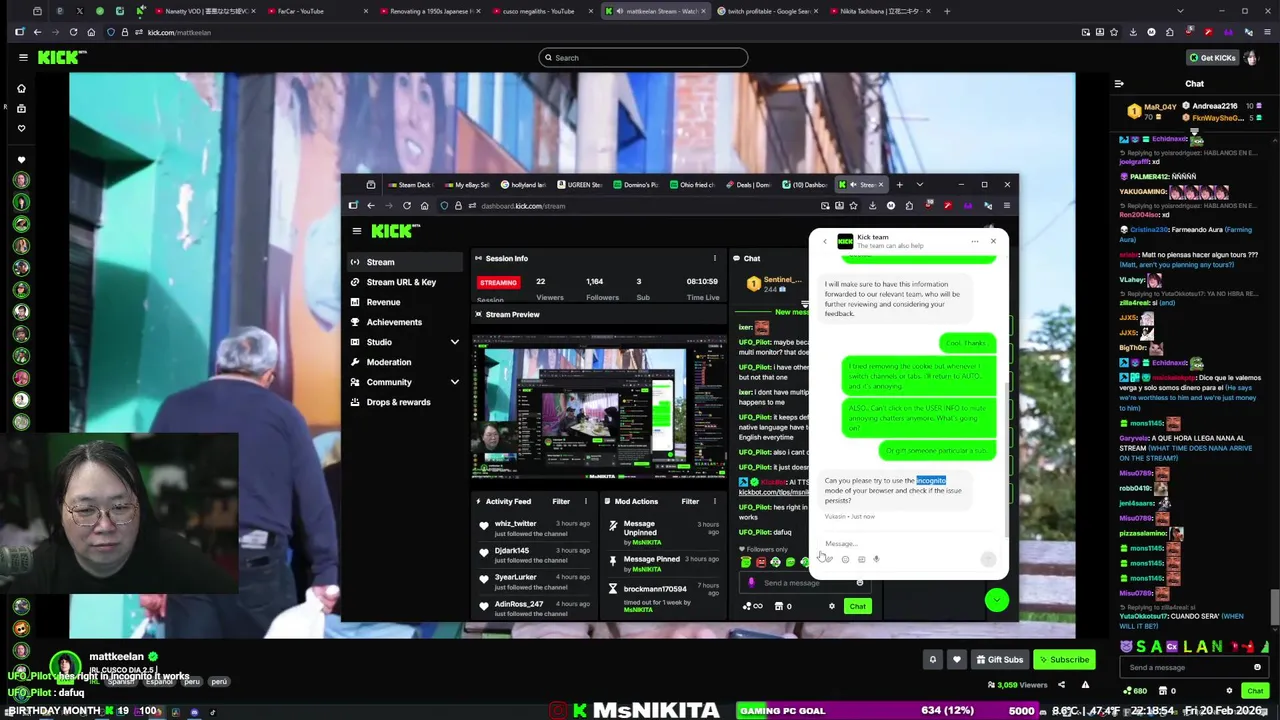Toggle stream notifications bell
1280x720 pixels.
tap(932, 660)
